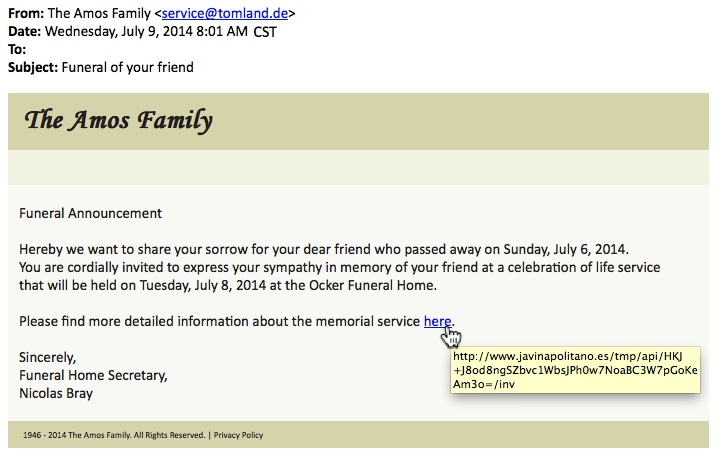Open the 'here' memorial service link
Viewport: 725px width, 467px height.
click(x=437, y=321)
